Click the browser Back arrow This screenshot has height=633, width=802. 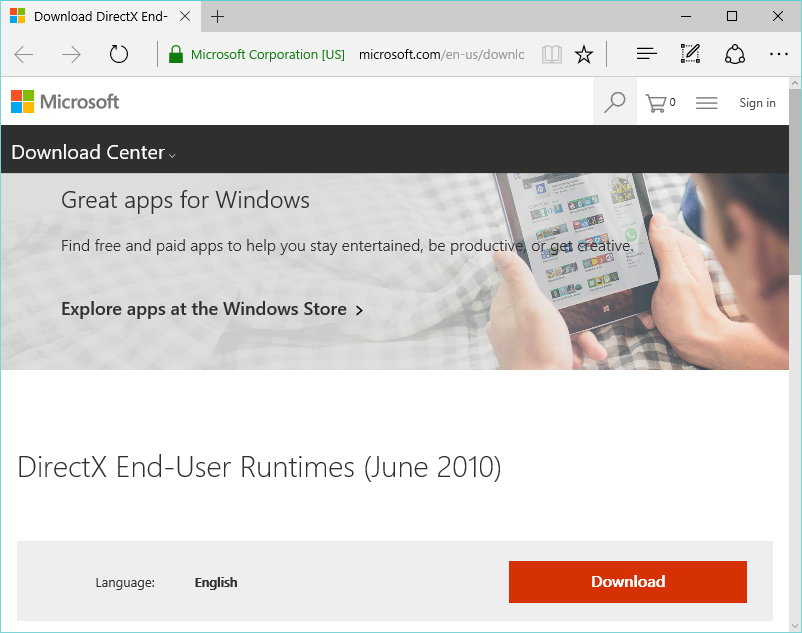[24, 54]
